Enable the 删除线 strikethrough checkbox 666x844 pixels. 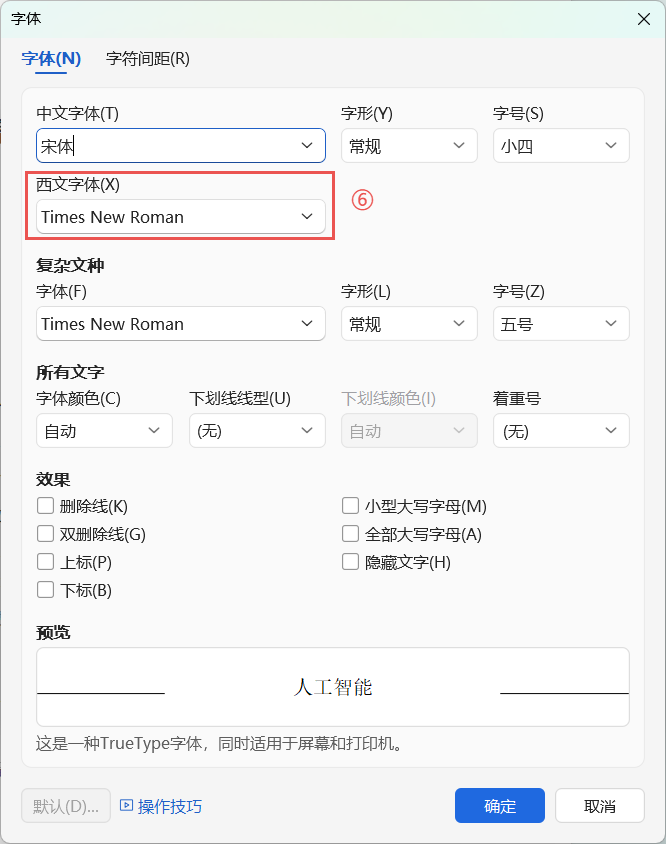click(45, 506)
